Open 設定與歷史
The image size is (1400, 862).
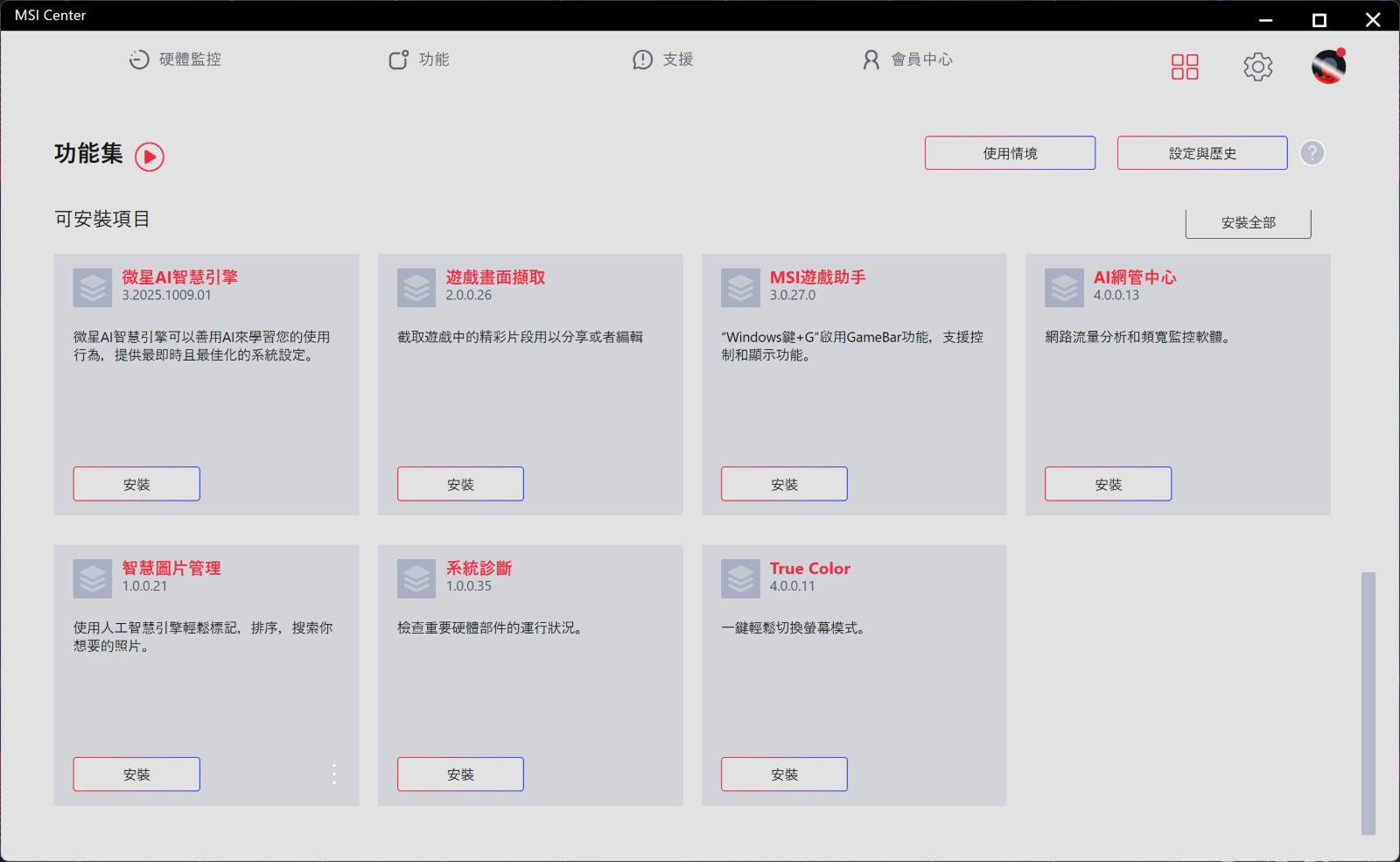point(1201,153)
